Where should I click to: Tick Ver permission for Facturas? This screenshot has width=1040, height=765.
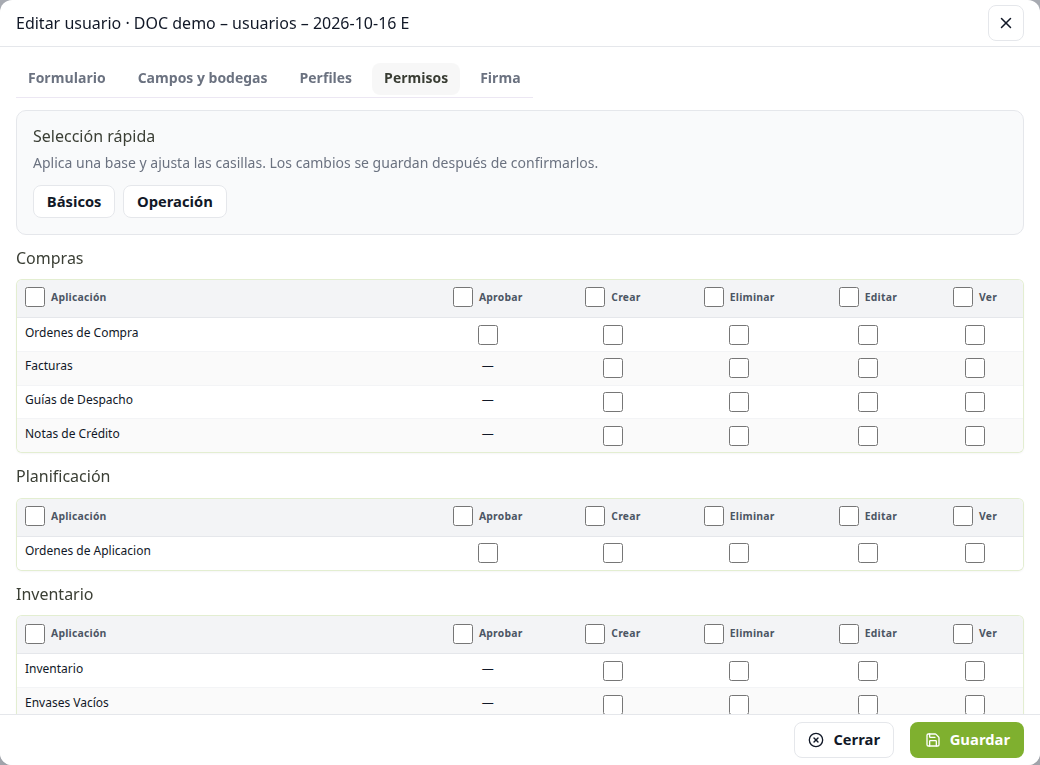(975, 368)
